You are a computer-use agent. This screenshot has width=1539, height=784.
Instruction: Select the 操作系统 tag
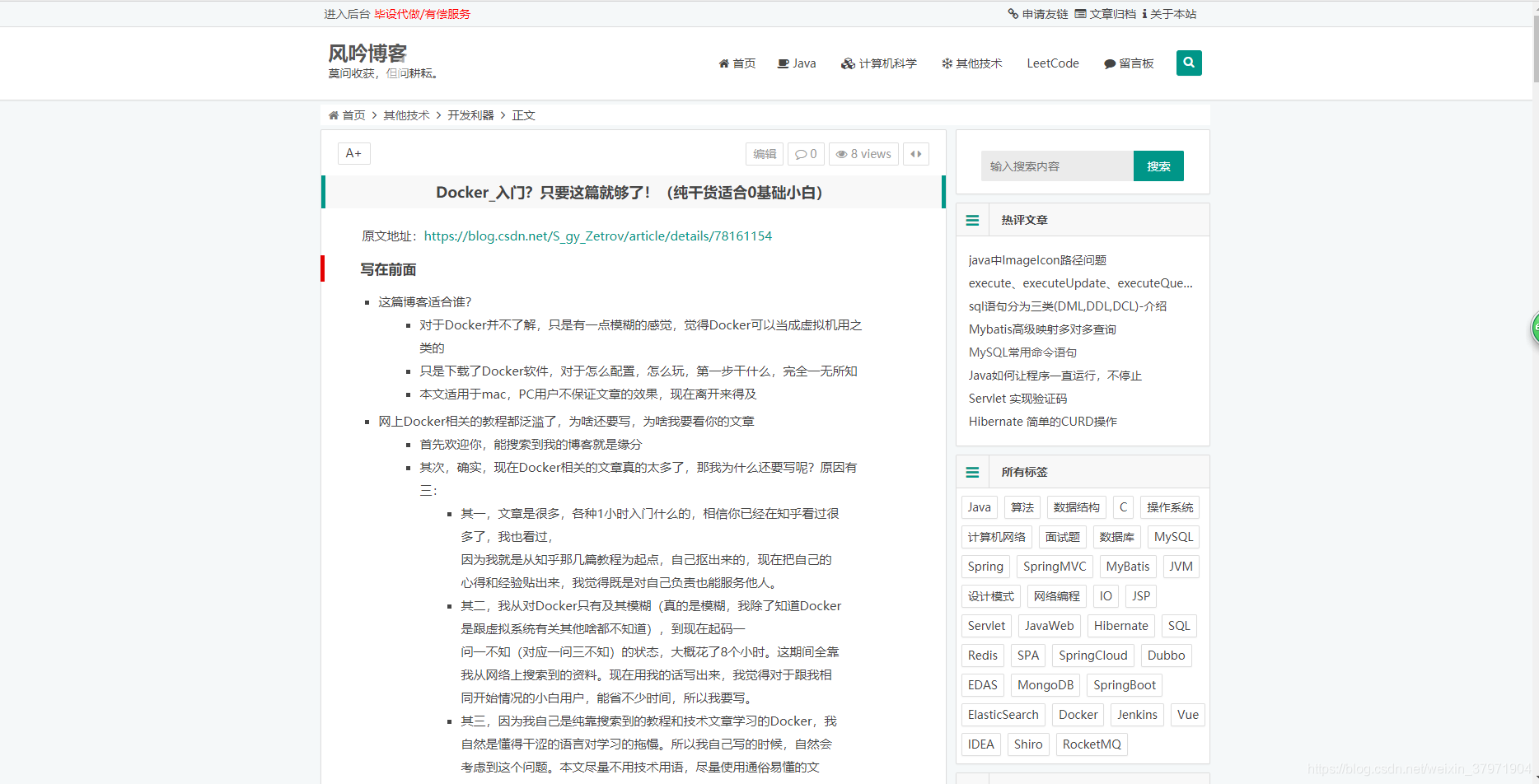pos(1170,507)
